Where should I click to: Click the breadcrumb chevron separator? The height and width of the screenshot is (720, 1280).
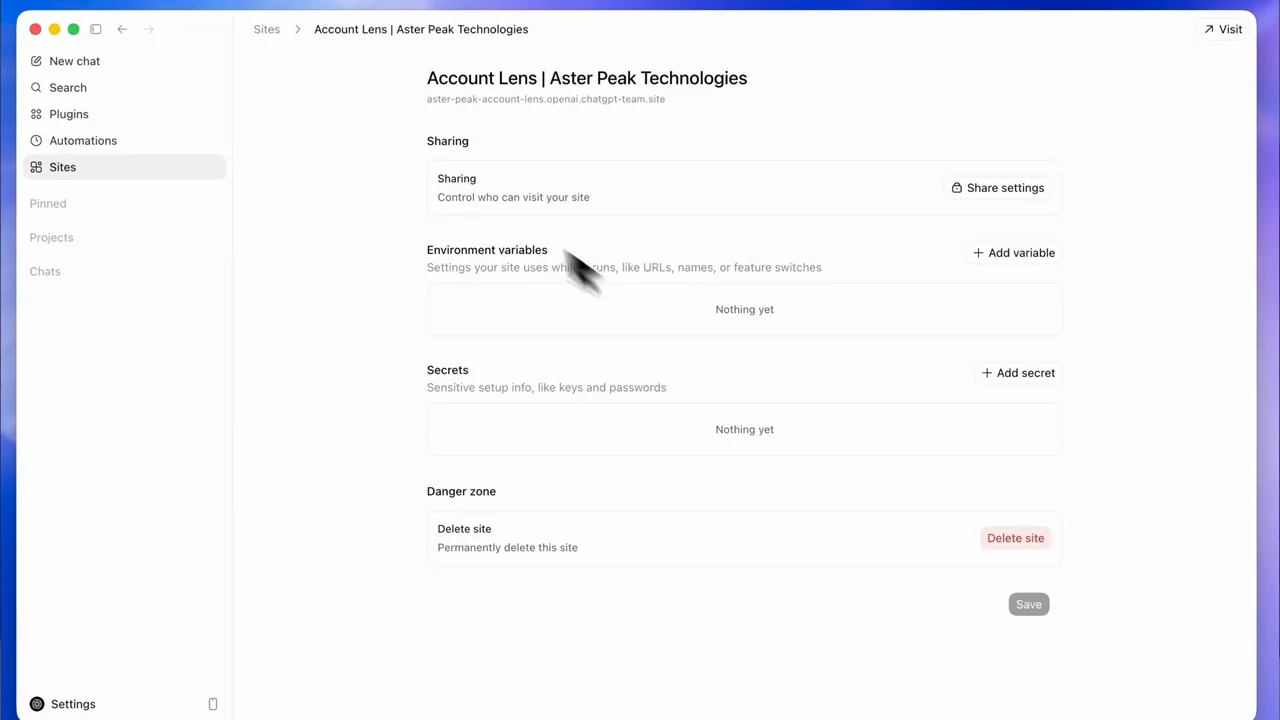[x=297, y=29]
